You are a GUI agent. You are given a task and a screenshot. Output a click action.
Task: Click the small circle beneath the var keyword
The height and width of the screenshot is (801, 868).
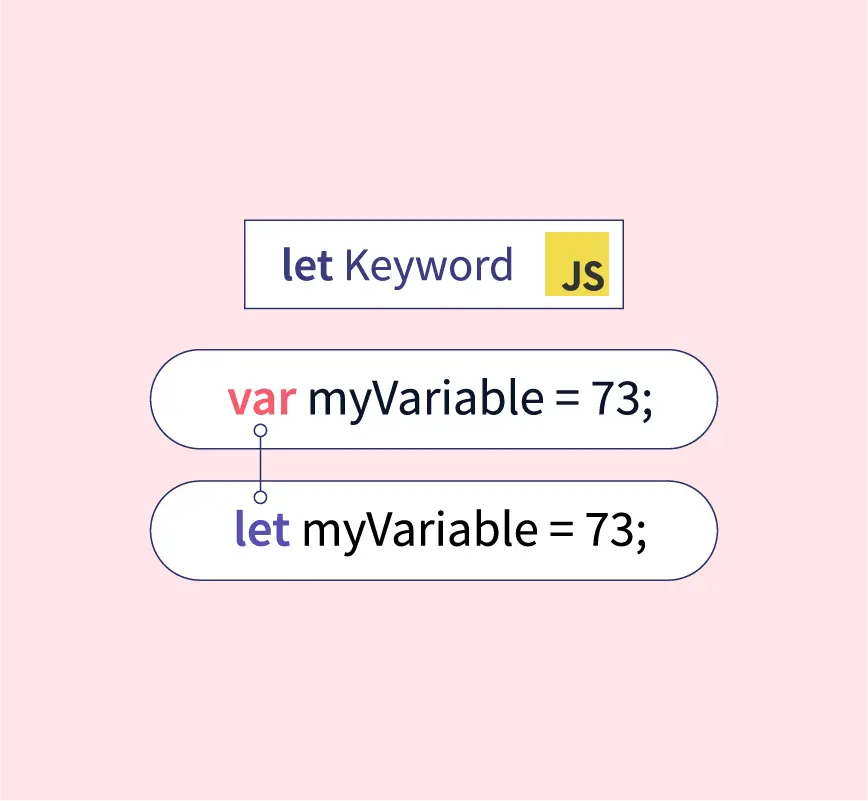pos(260,431)
